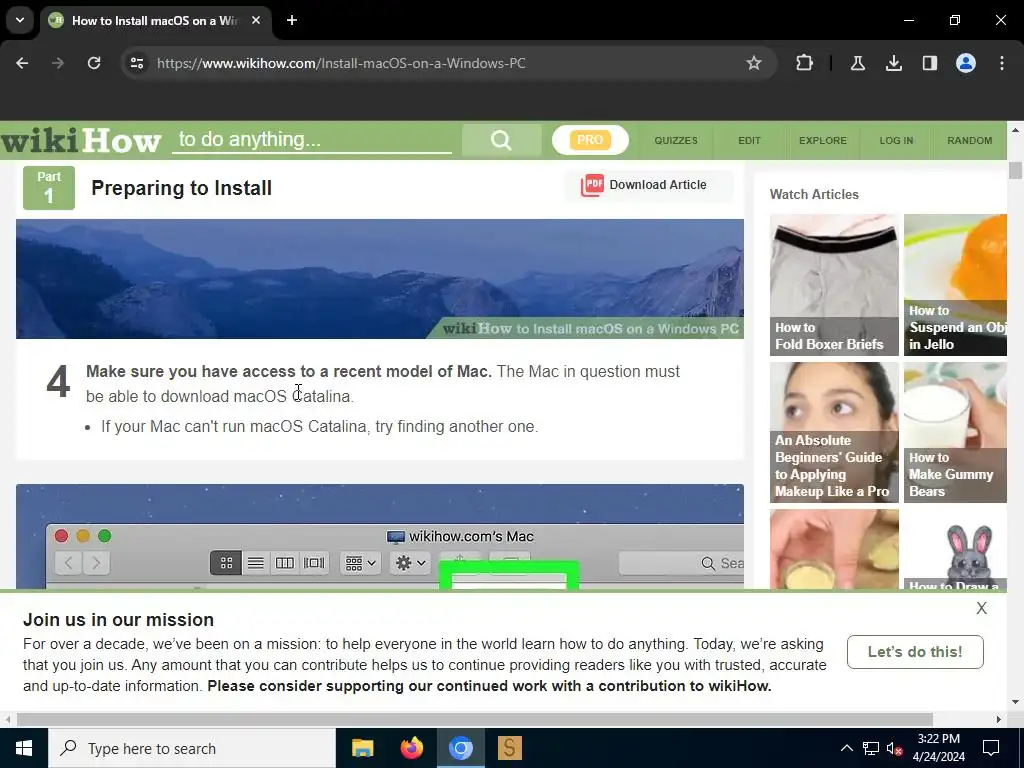This screenshot has height=768, width=1024.
Task: Select the How to Install macOS tab
Action: 157,20
